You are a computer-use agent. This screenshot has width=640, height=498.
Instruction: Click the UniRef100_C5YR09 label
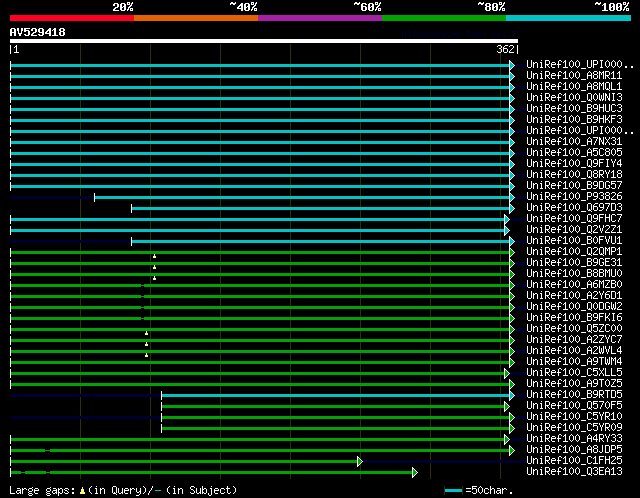click(574, 428)
